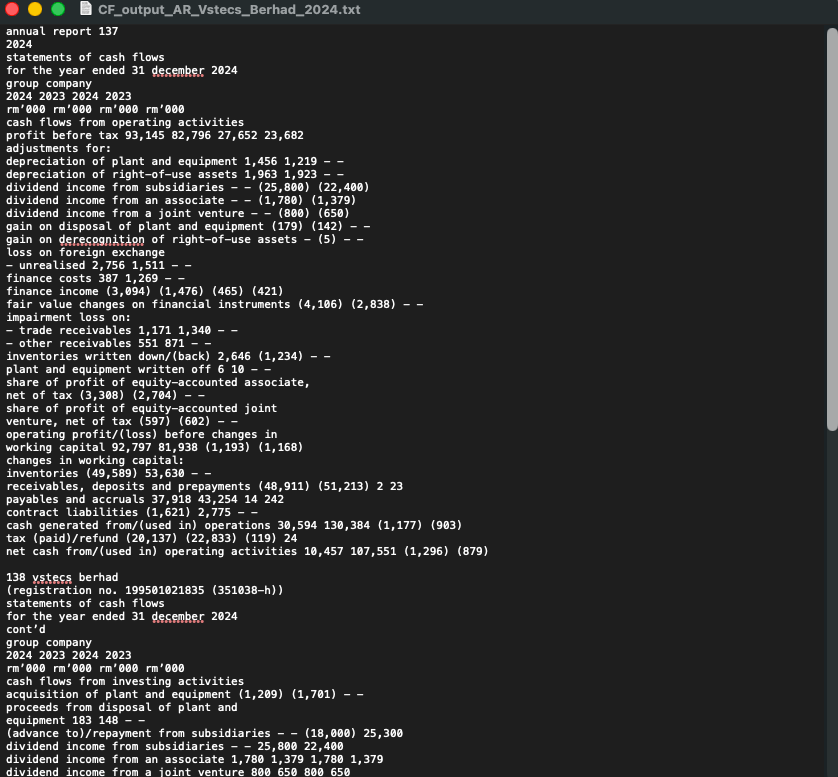
Task: Click the 'proceeds from disposal of plant and' line
Action: click(x=122, y=707)
